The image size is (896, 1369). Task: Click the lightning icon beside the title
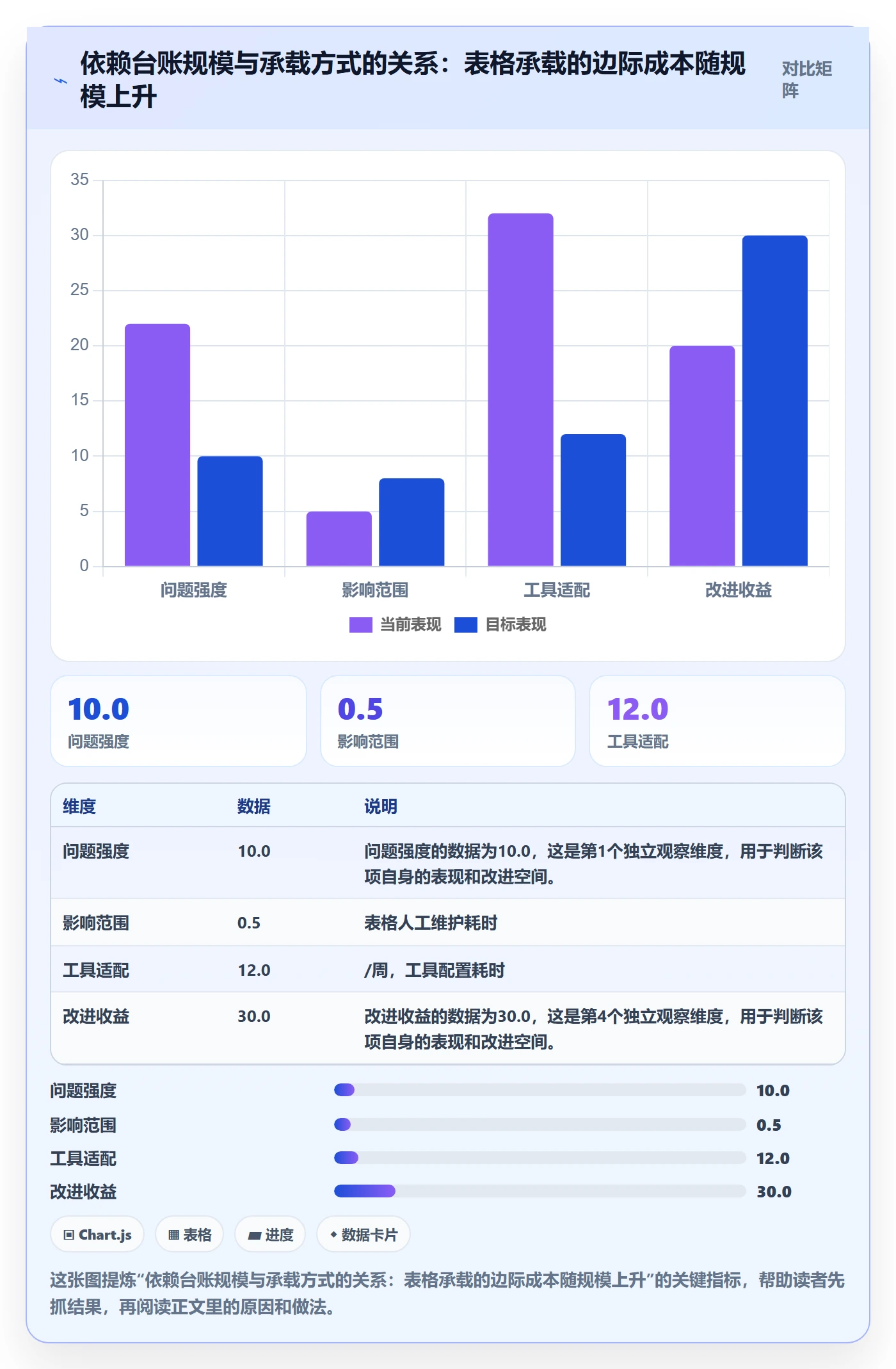[x=60, y=81]
